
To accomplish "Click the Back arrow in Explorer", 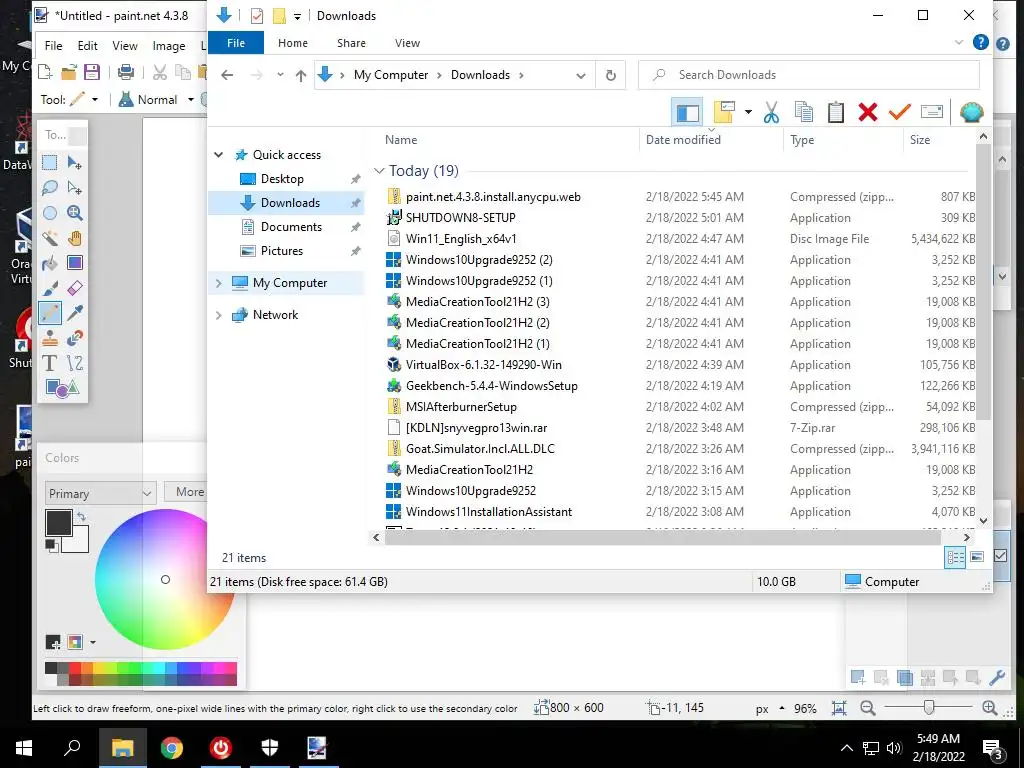I will [227, 75].
